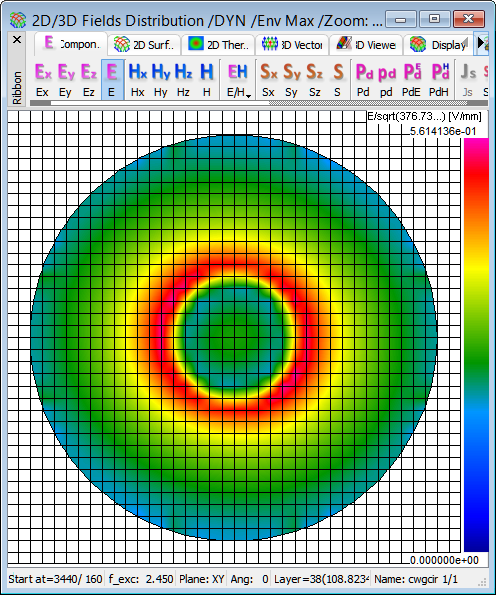496x595 pixels.
Task: Display total Poynting vector S
Action: (337, 80)
